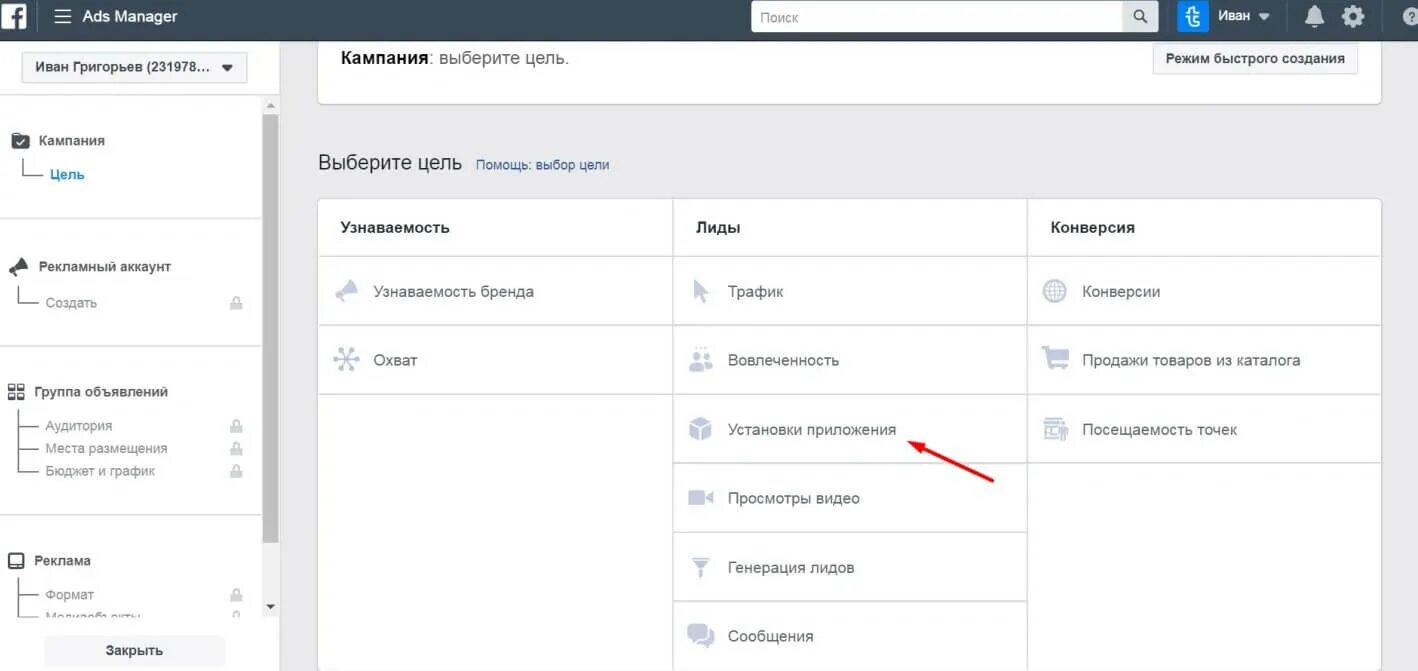Click the sidebar vertical scrollbar thumb

coord(270,330)
